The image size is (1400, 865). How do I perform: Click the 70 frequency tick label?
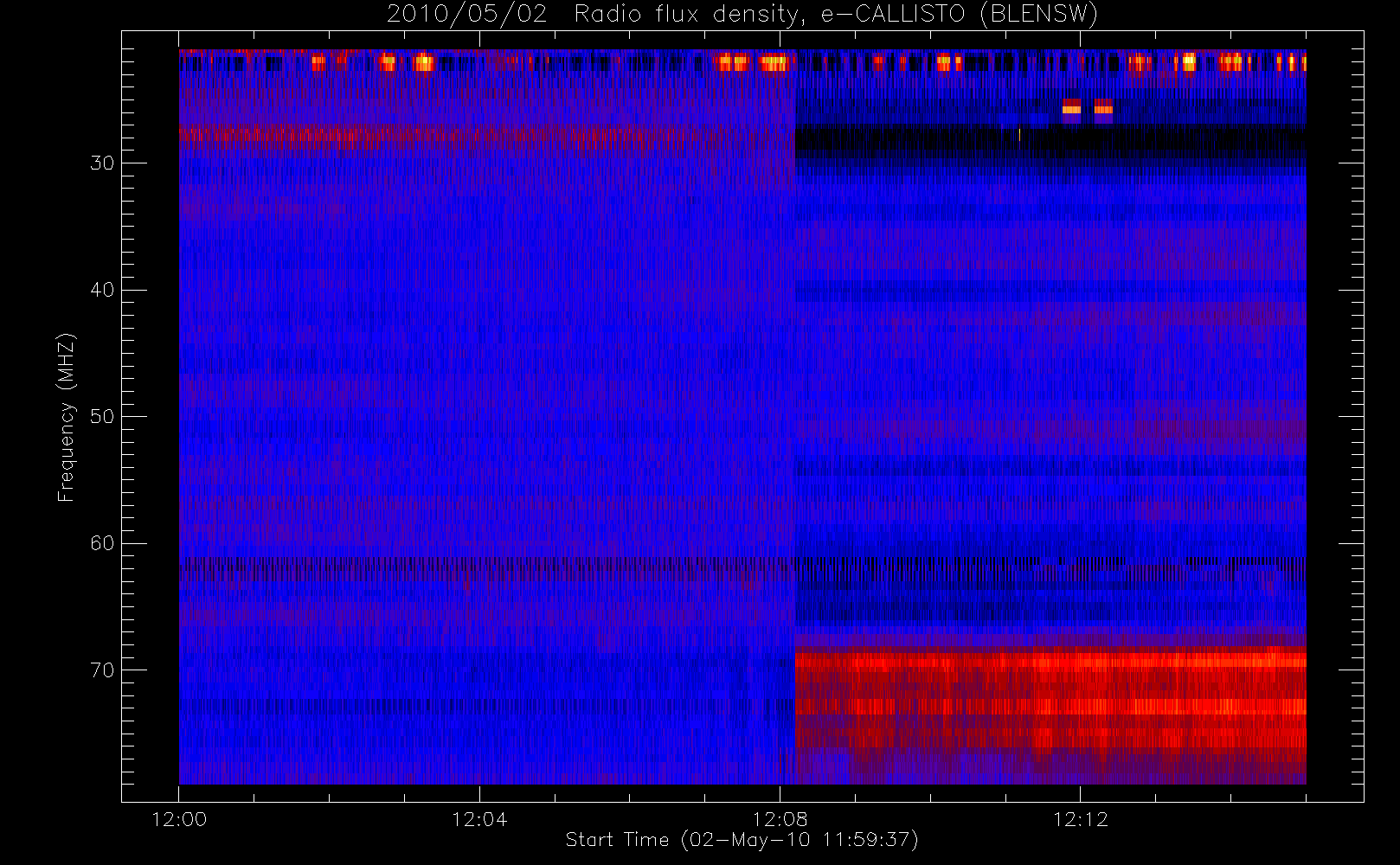[102, 670]
